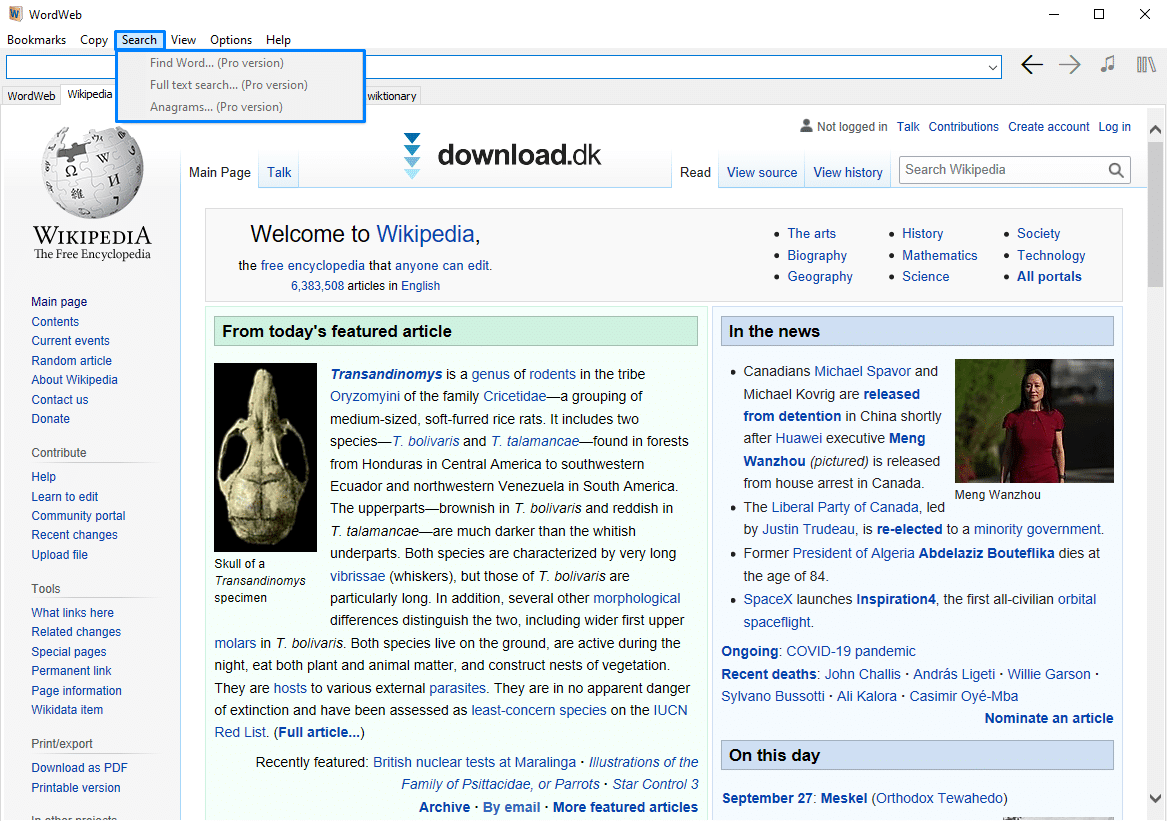The image size is (1167, 821).
Task: Click the More featured articles link
Action: (x=625, y=808)
